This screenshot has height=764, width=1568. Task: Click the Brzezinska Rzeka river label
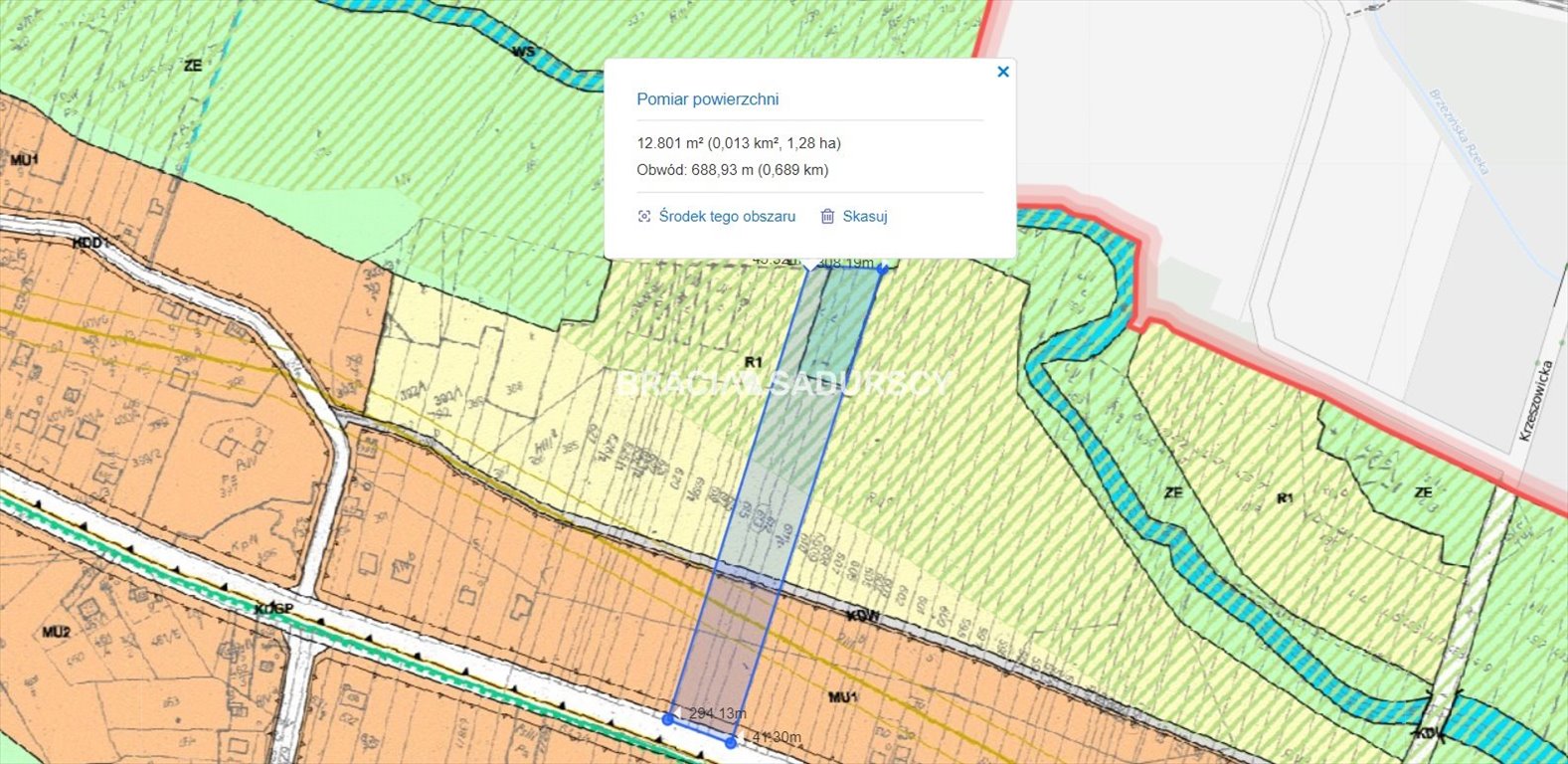pos(1460,131)
